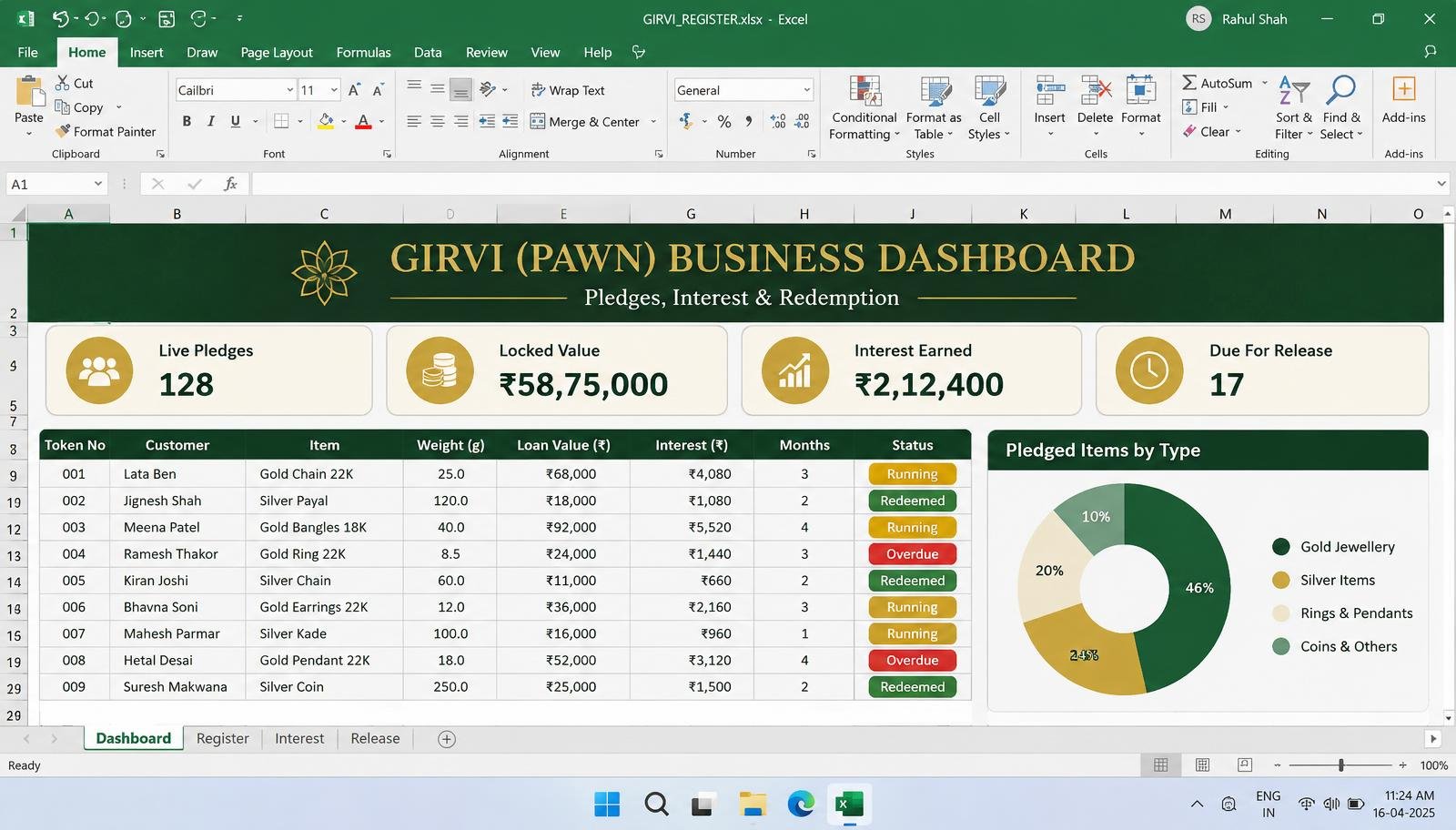Expand the formula bar chevron
The image size is (1456, 830).
1441,184
